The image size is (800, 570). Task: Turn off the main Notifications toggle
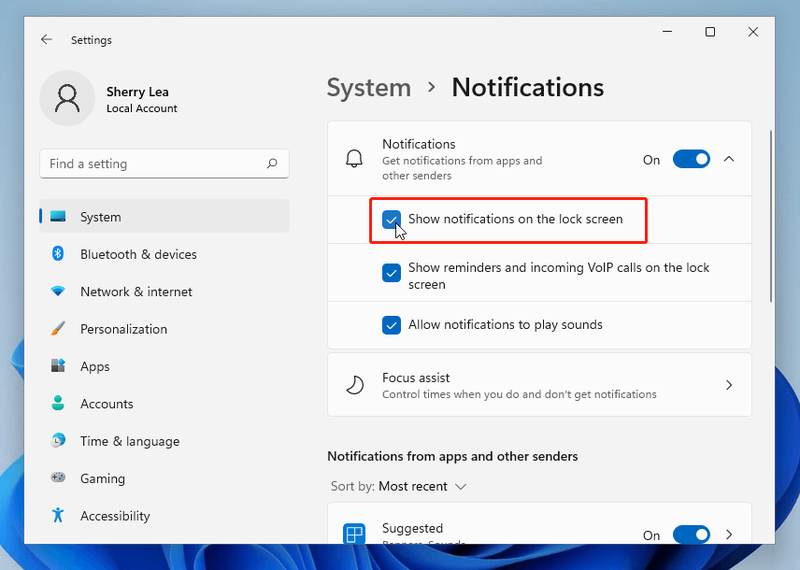(x=691, y=159)
